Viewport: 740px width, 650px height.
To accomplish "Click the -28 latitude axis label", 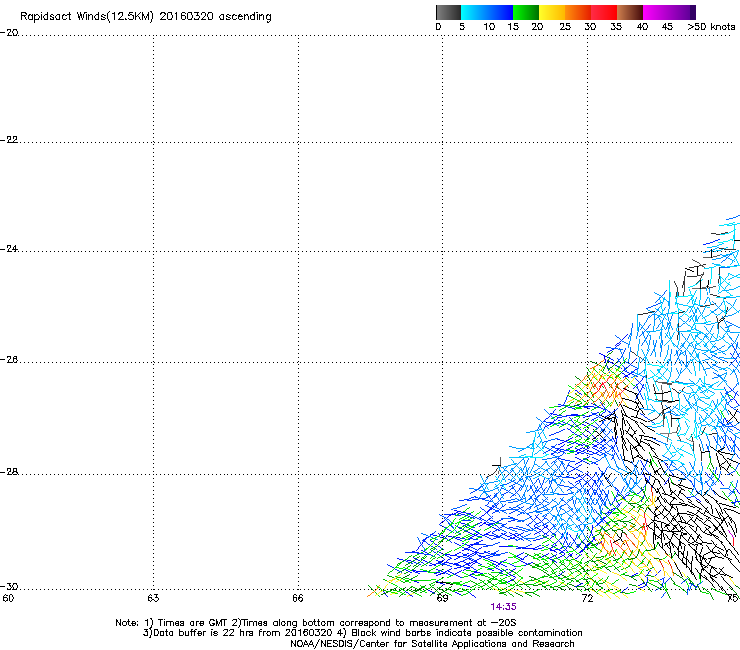I will point(9,472).
